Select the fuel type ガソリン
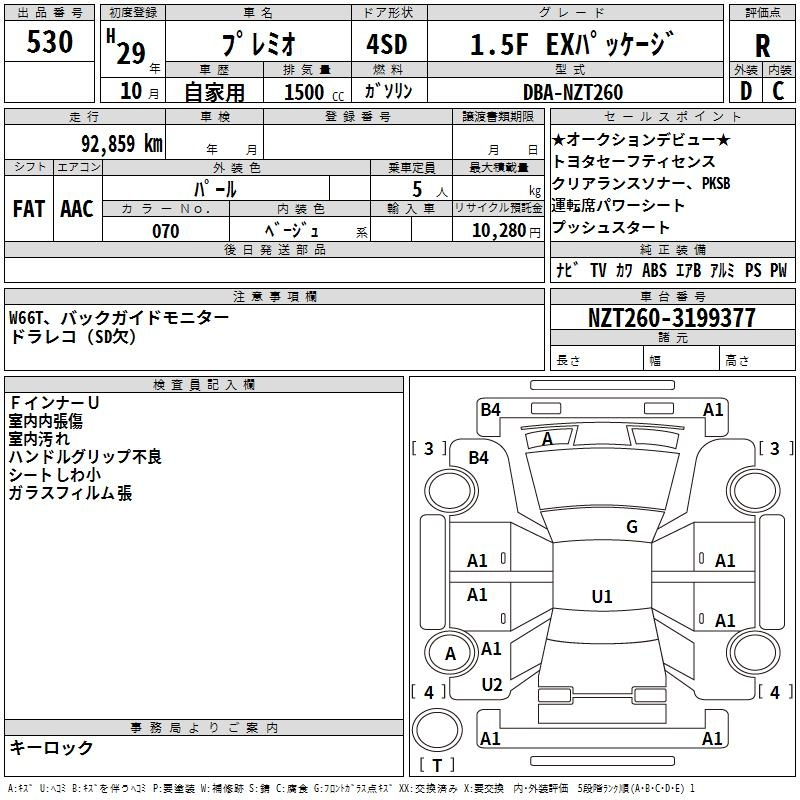Viewport: 800px width, 800px height. [x=388, y=91]
